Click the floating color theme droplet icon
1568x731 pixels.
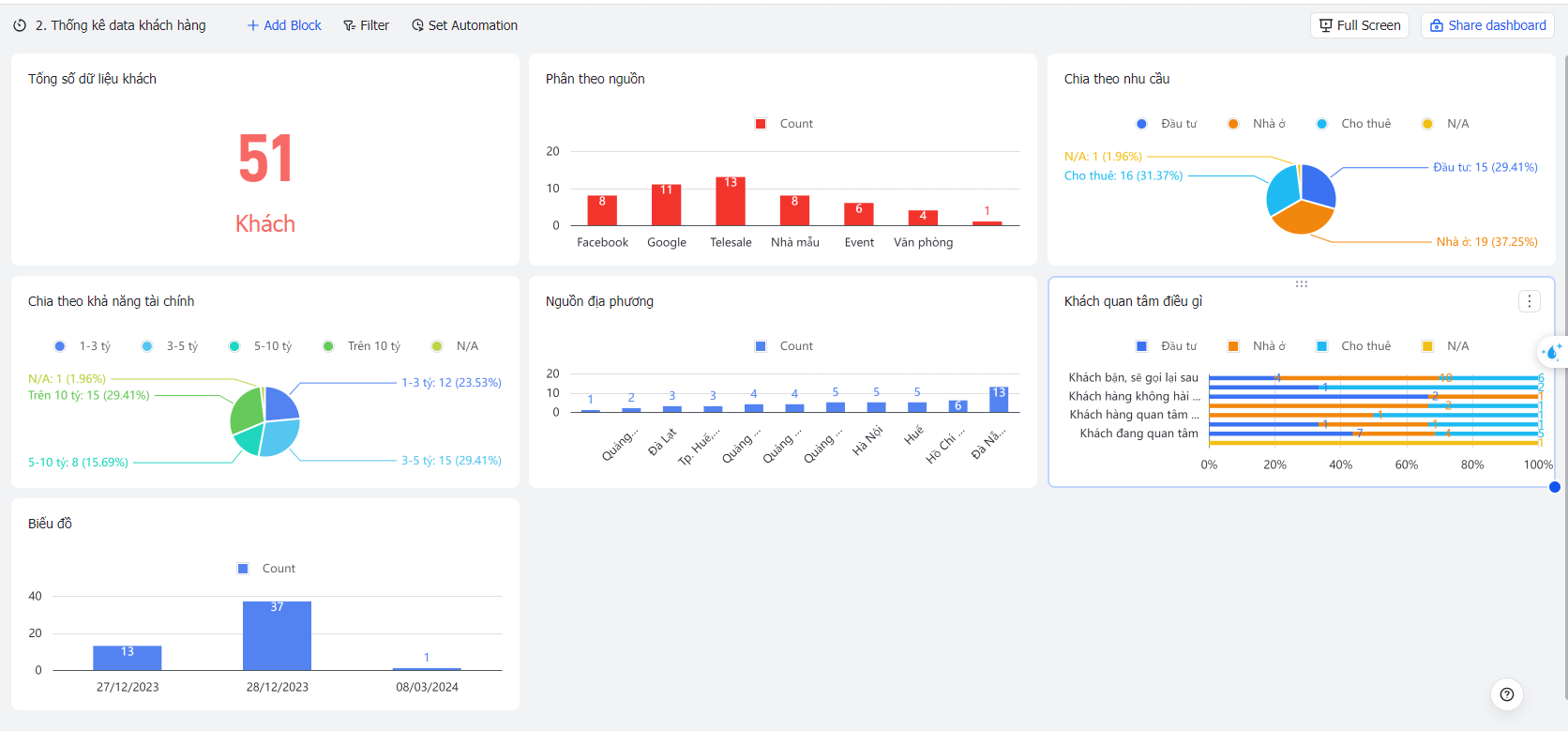(1552, 352)
